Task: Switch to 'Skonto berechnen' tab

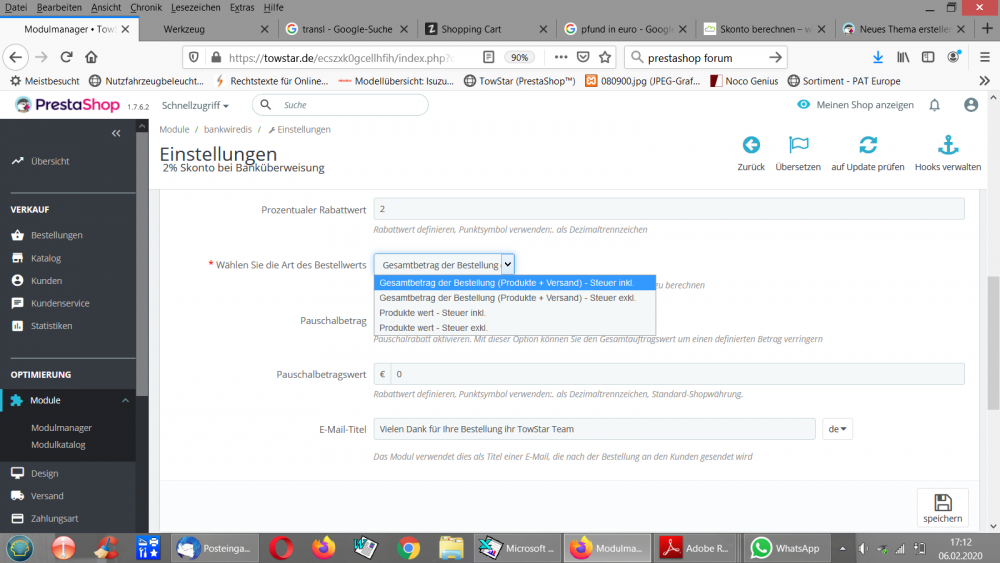Action: 765,29
